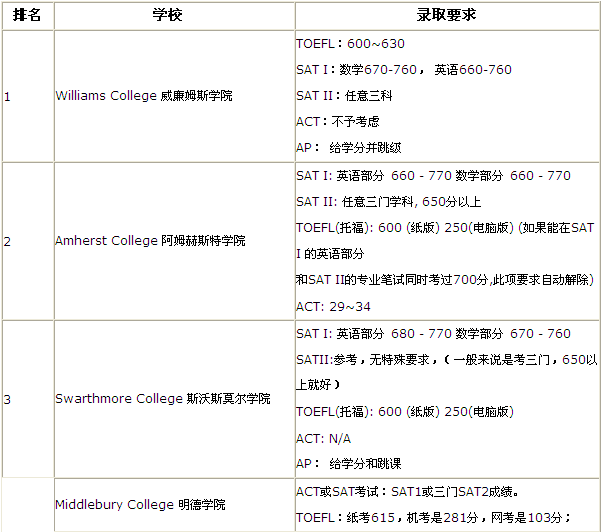Open the Williams College 威廉姆斯学院 link
The height and width of the screenshot is (532, 603).
(x=144, y=95)
